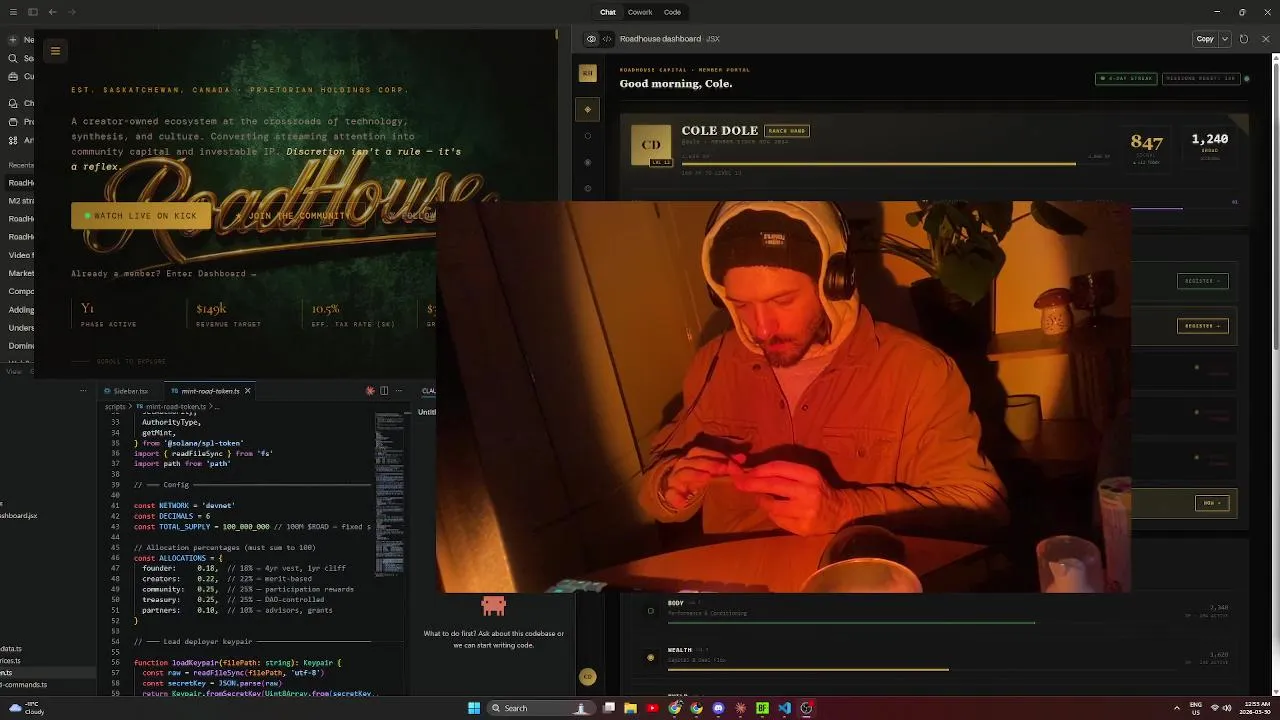The width and height of the screenshot is (1280, 720).
Task: Open the editor more actions ellipsis
Action: coord(398,391)
